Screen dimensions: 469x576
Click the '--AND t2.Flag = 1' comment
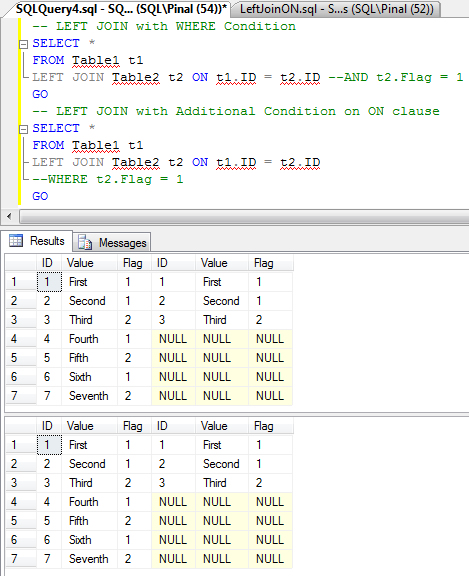pyautogui.click(x=396, y=77)
